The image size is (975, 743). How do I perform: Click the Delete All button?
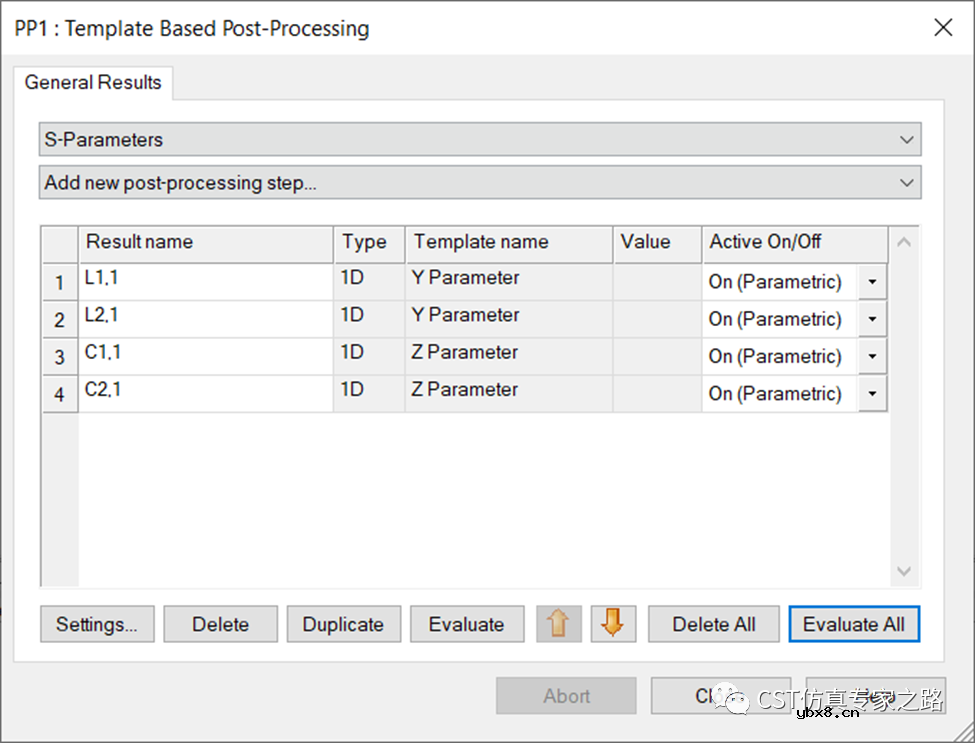point(713,624)
